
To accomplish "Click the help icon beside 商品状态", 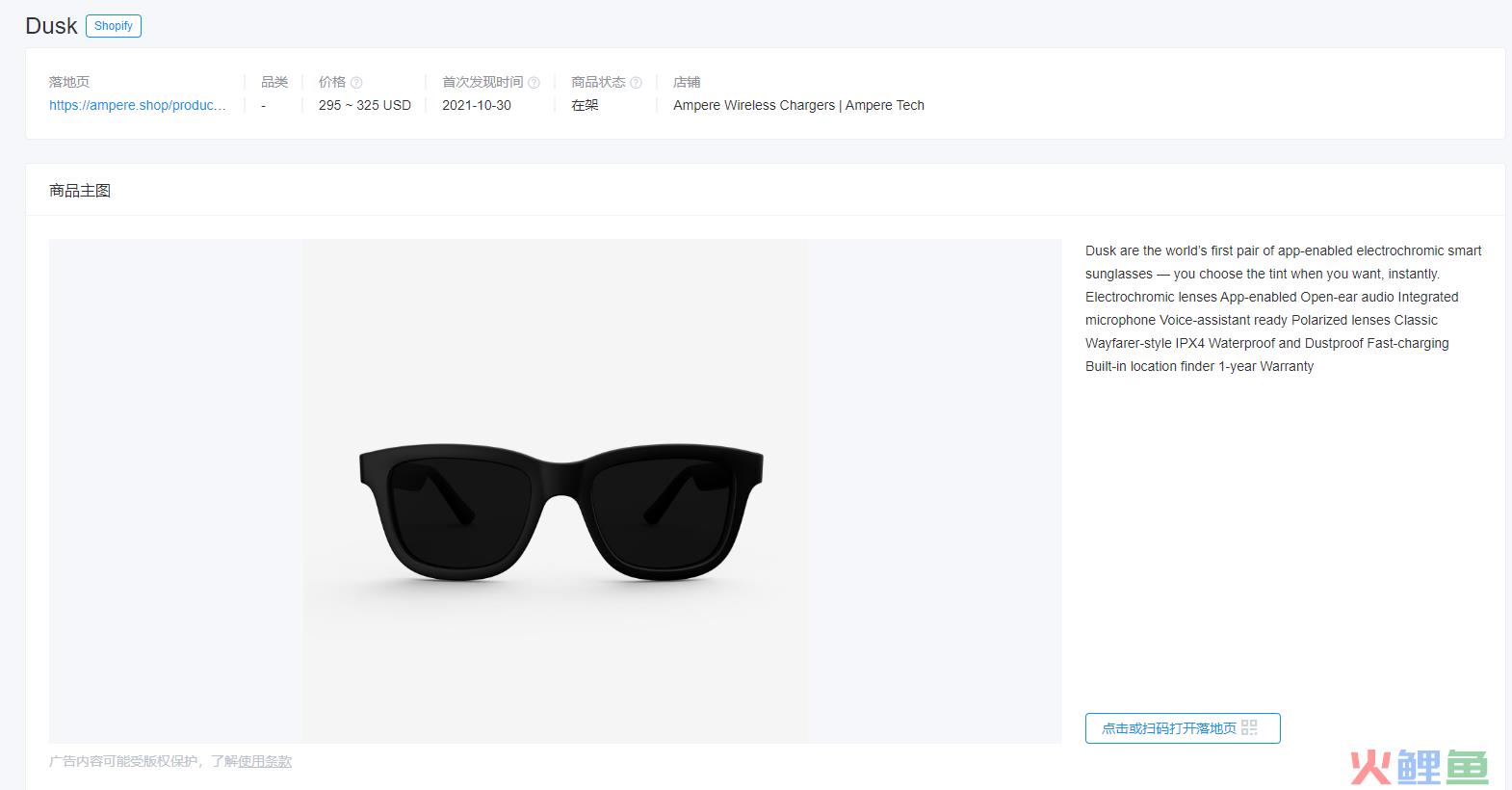I will [x=636, y=83].
